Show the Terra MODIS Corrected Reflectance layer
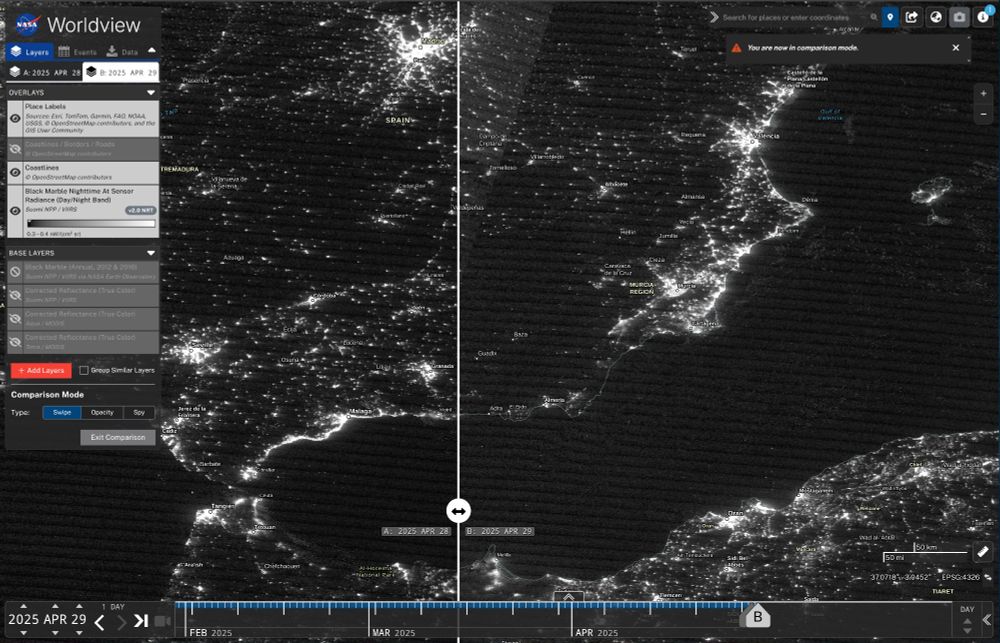 (15, 342)
